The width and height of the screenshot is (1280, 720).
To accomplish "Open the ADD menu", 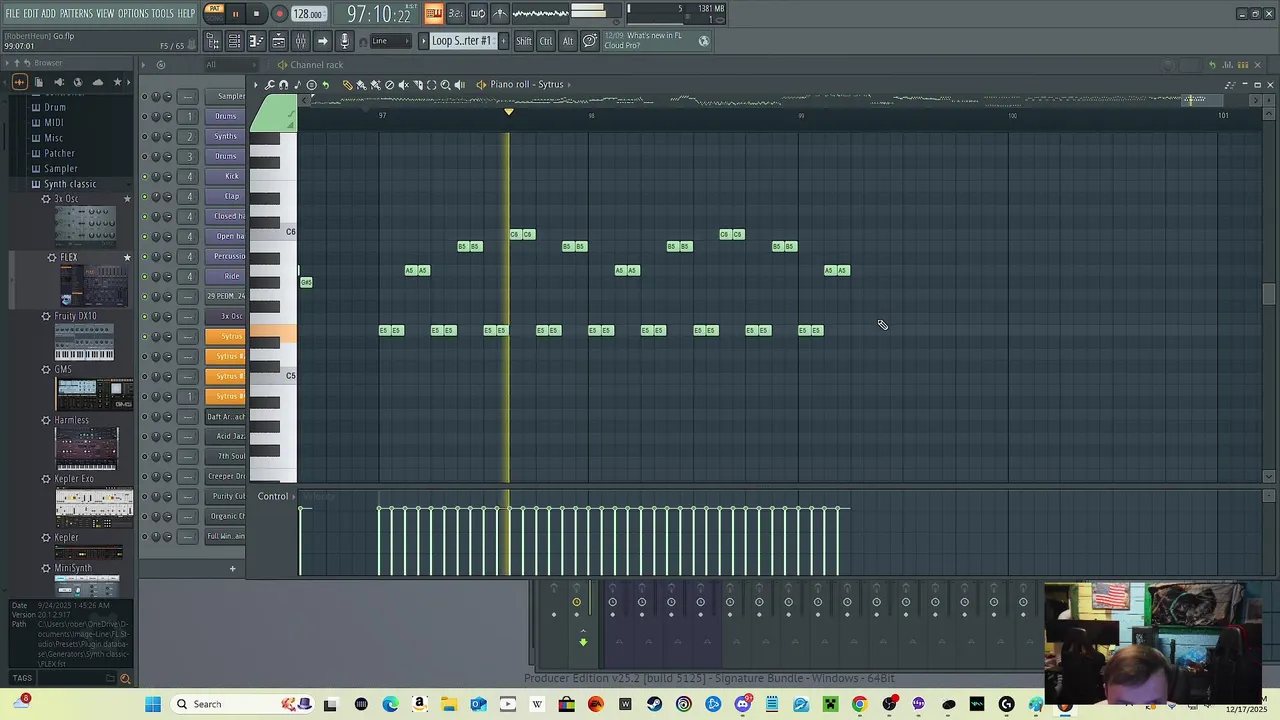I will [x=48, y=13].
